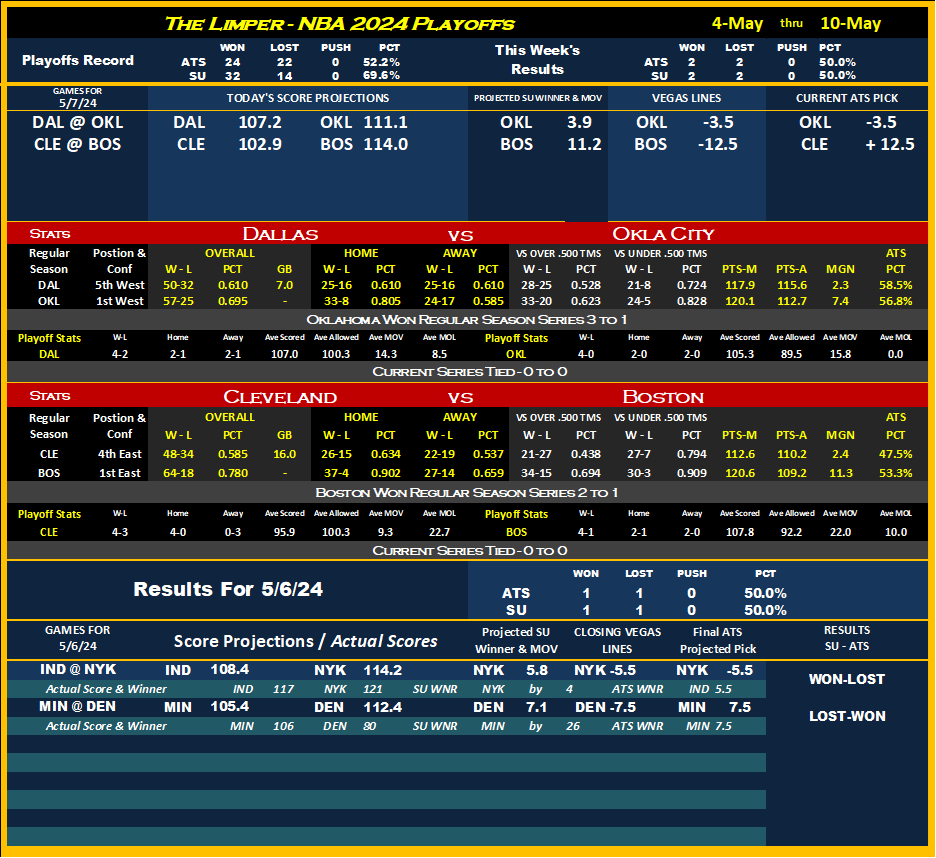This screenshot has height=858, width=936.
Task: Click the "CURRENT ATS PICK" column header
Action: point(847,98)
